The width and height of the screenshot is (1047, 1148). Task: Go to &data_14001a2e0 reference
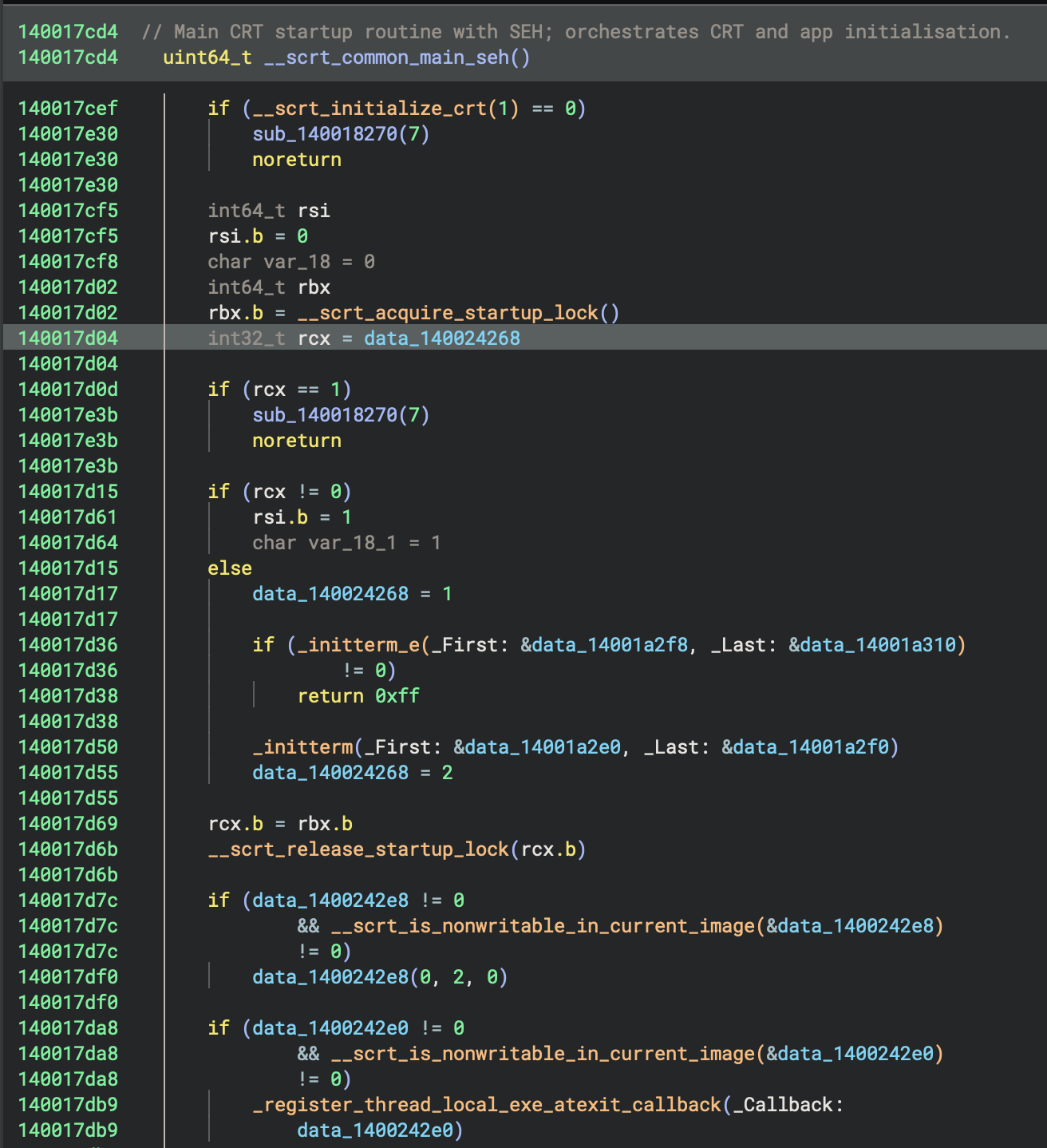tap(537, 747)
